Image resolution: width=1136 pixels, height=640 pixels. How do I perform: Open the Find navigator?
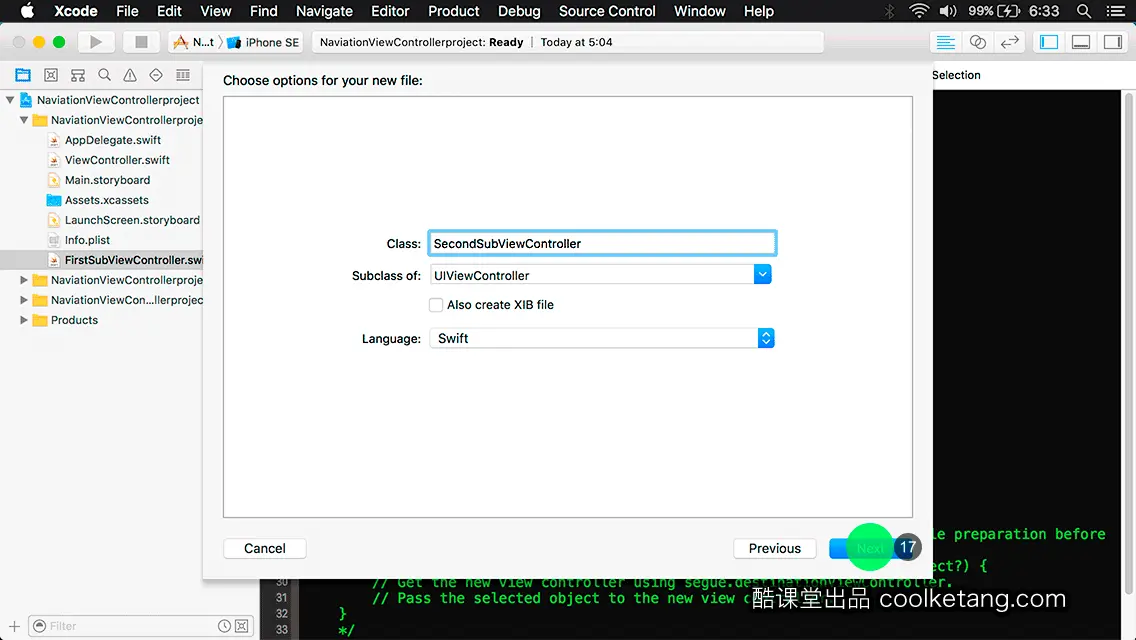[104, 75]
